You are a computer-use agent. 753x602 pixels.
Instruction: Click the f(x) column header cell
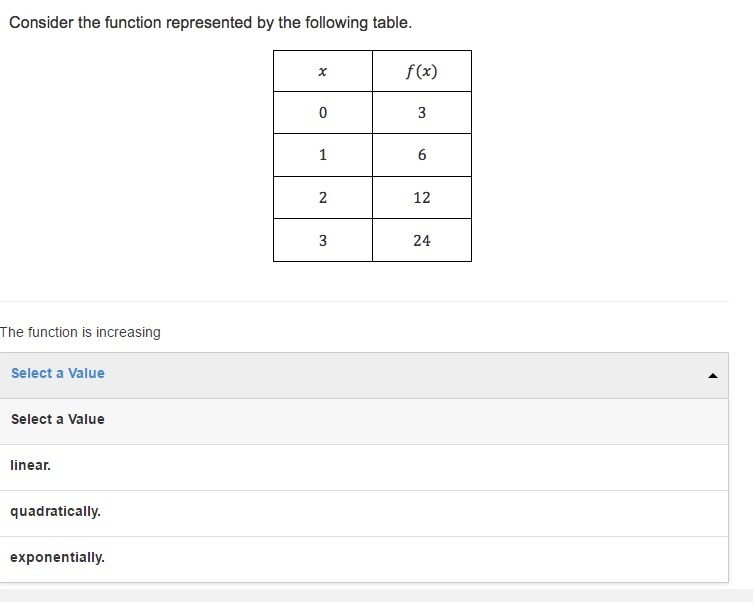[422, 71]
